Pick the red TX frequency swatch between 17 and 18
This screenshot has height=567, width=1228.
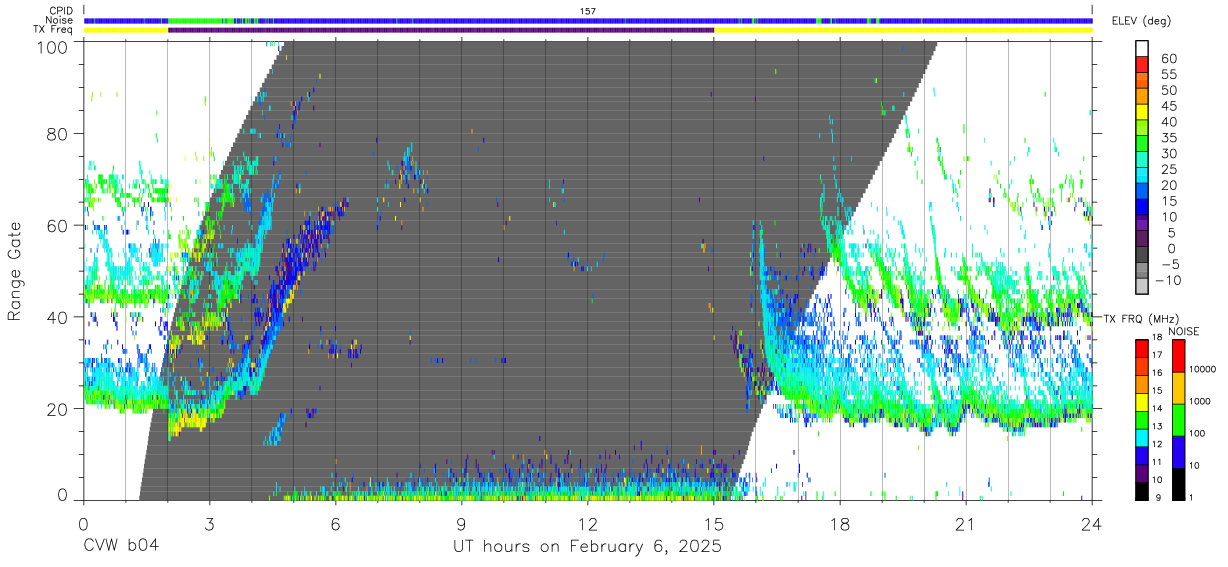click(1142, 348)
